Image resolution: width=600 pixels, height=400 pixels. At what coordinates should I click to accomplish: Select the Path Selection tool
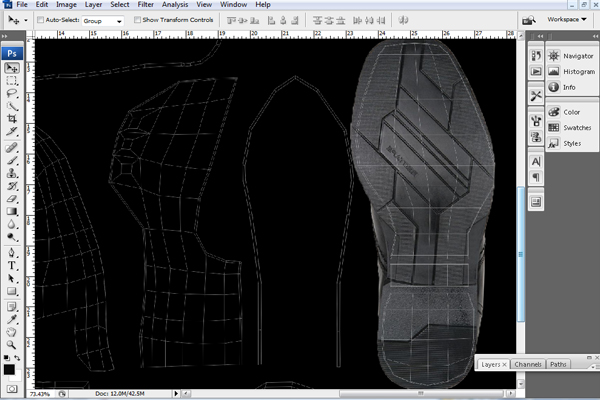(x=11, y=278)
